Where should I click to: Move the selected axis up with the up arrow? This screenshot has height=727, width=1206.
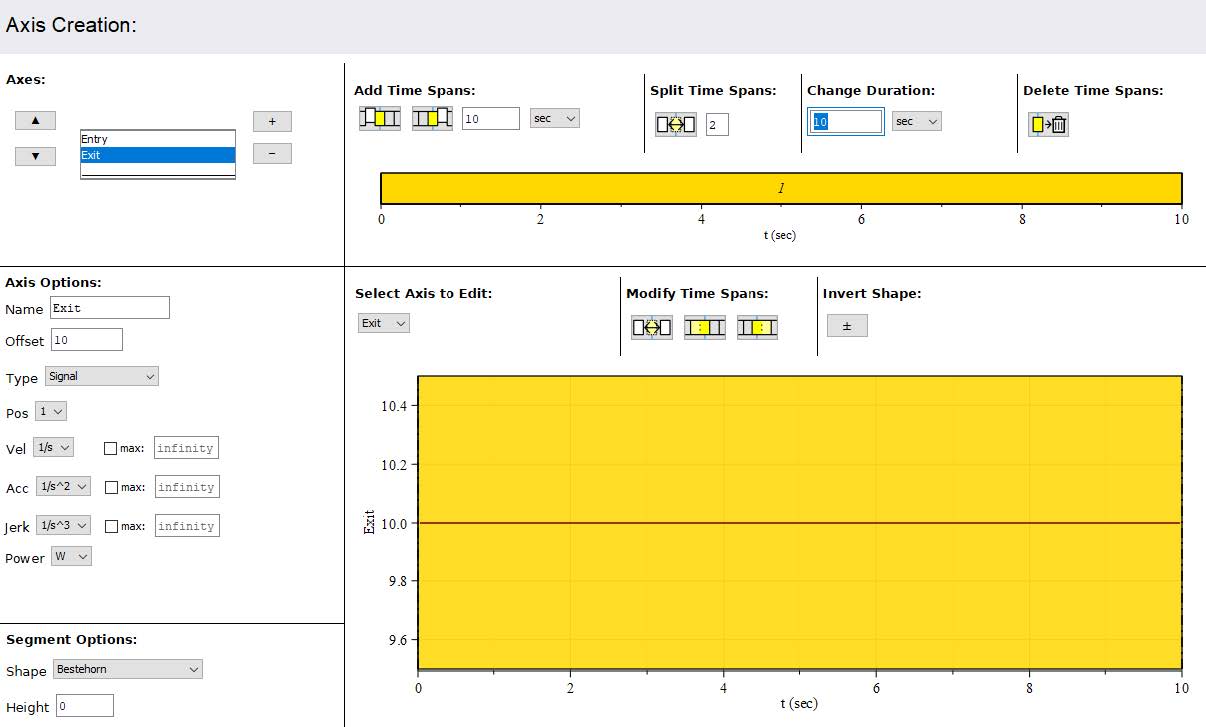pyautogui.click(x=36, y=121)
